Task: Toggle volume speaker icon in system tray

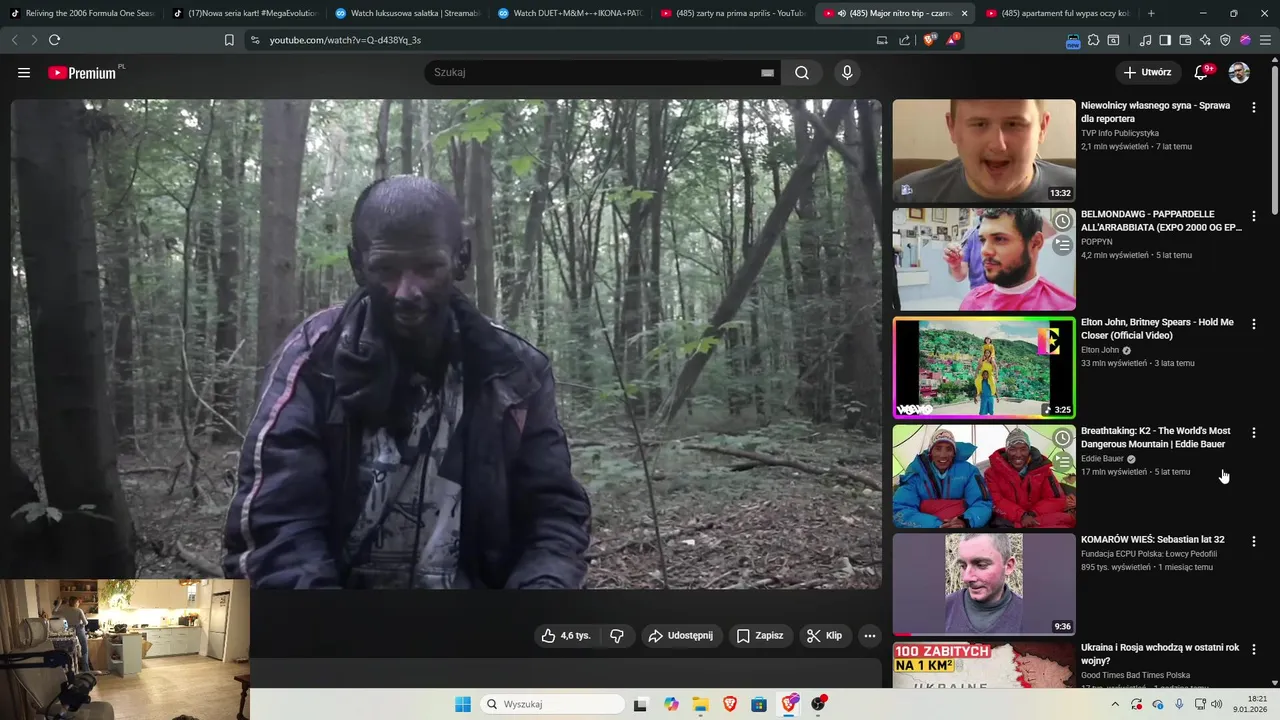Action: [x=1217, y=704]
